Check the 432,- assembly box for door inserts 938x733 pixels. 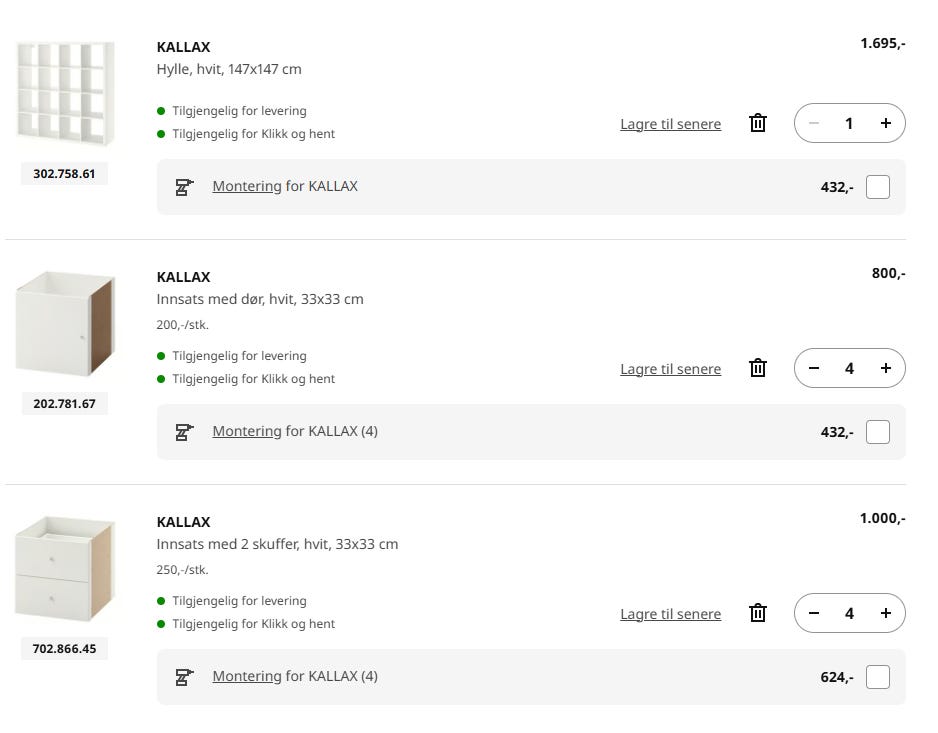[877, 432]
